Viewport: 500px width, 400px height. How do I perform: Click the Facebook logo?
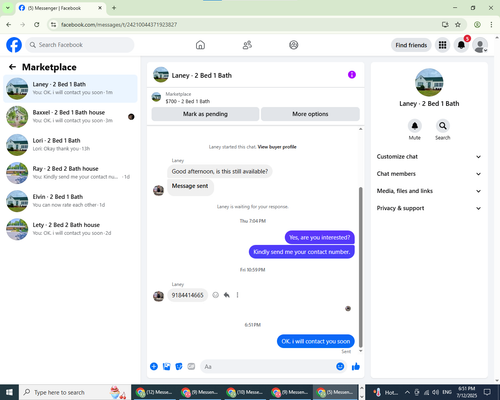point(14,45)
